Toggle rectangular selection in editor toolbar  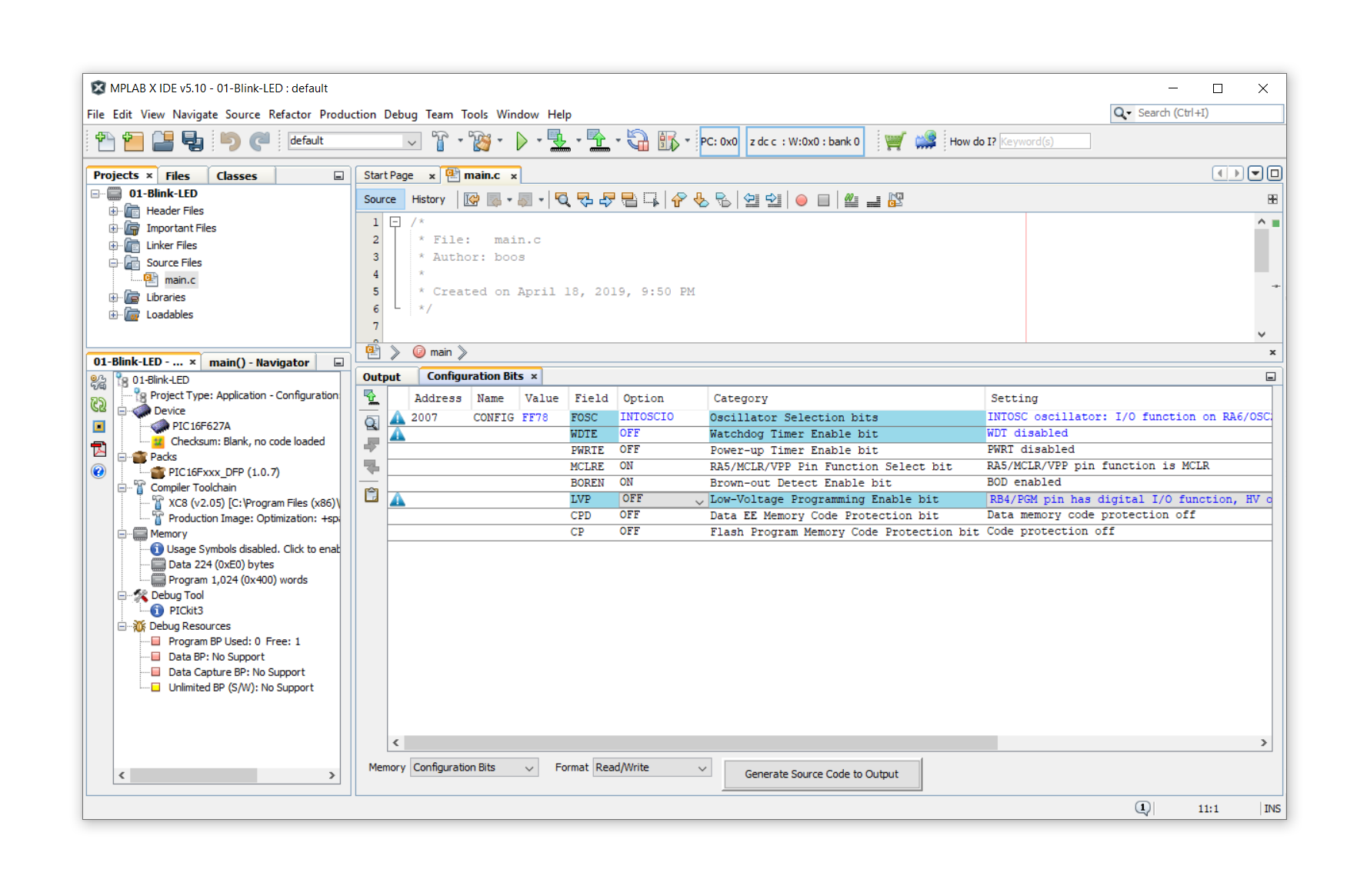(x=651, y=200)
